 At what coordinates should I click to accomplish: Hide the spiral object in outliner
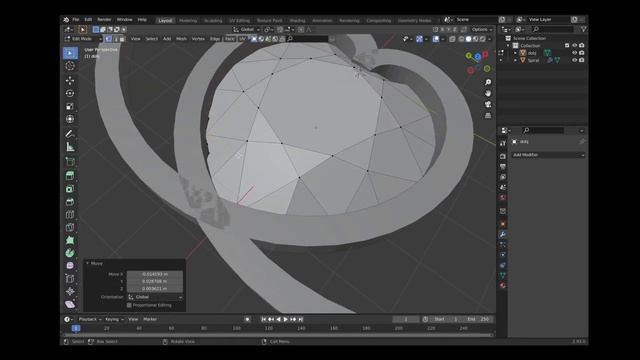[x=574, y=60]
